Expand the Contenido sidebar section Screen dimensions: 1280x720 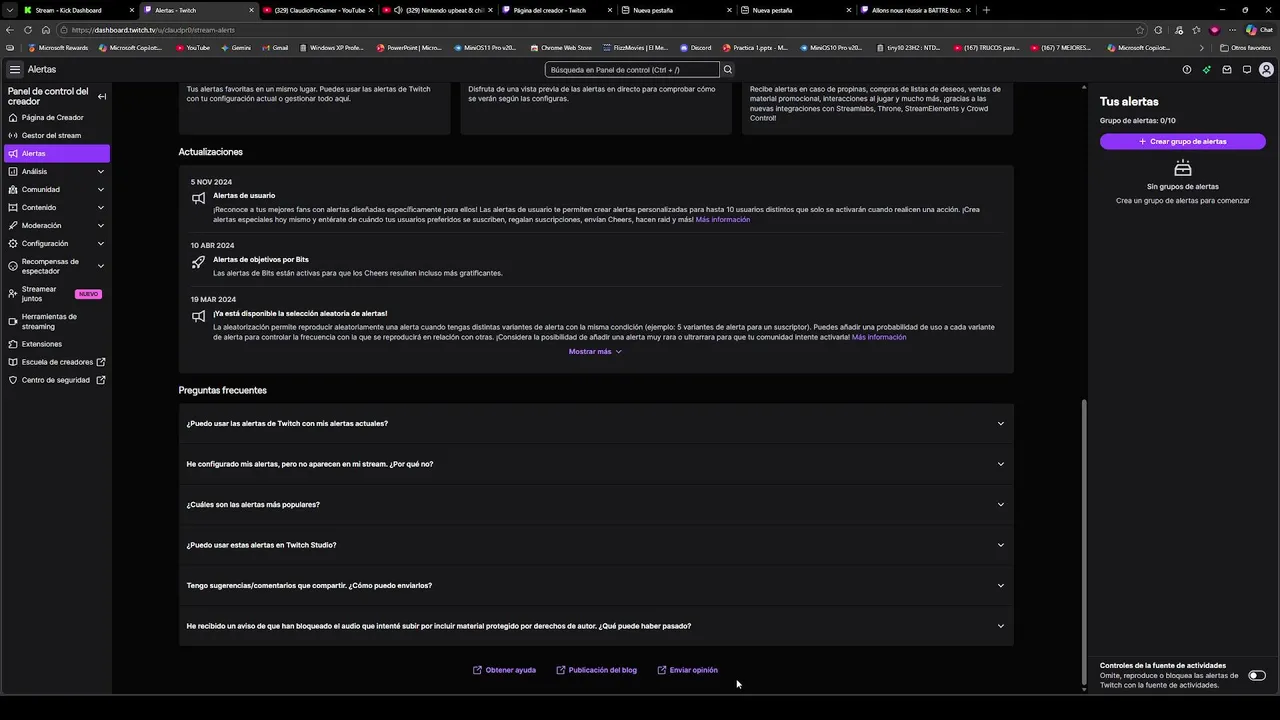[x=57, y=207]
